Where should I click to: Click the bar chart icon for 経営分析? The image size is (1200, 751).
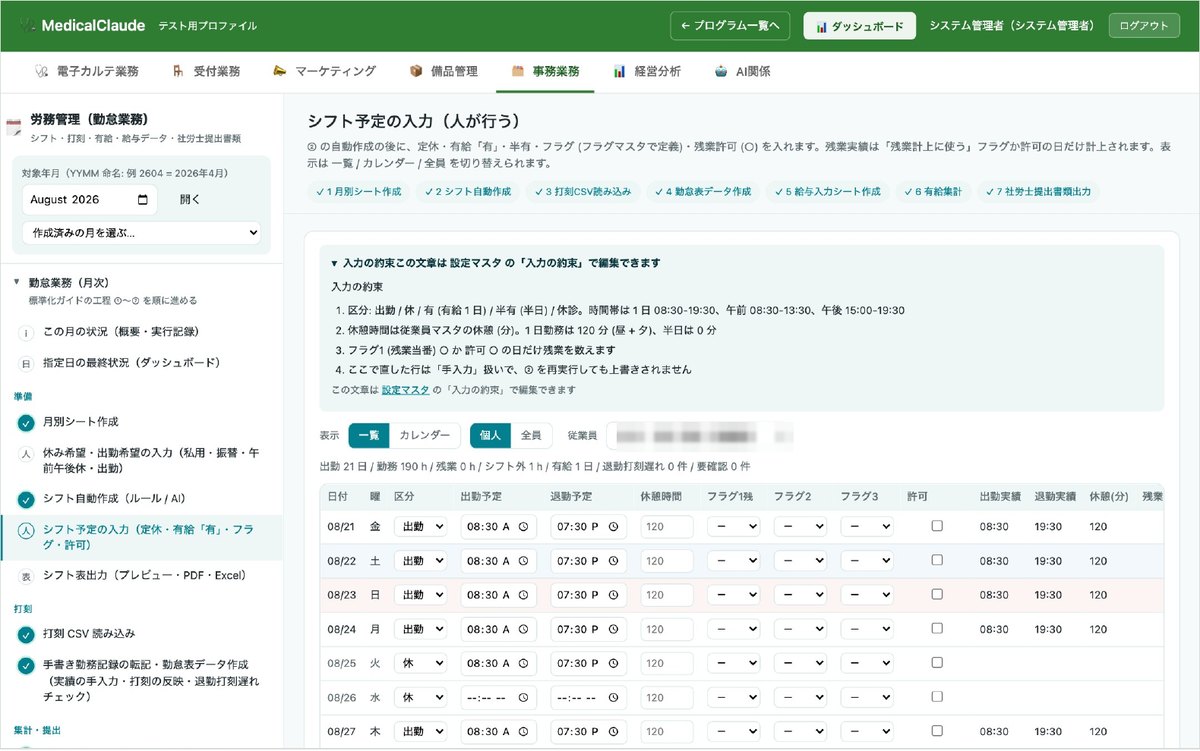pos(620,72)
